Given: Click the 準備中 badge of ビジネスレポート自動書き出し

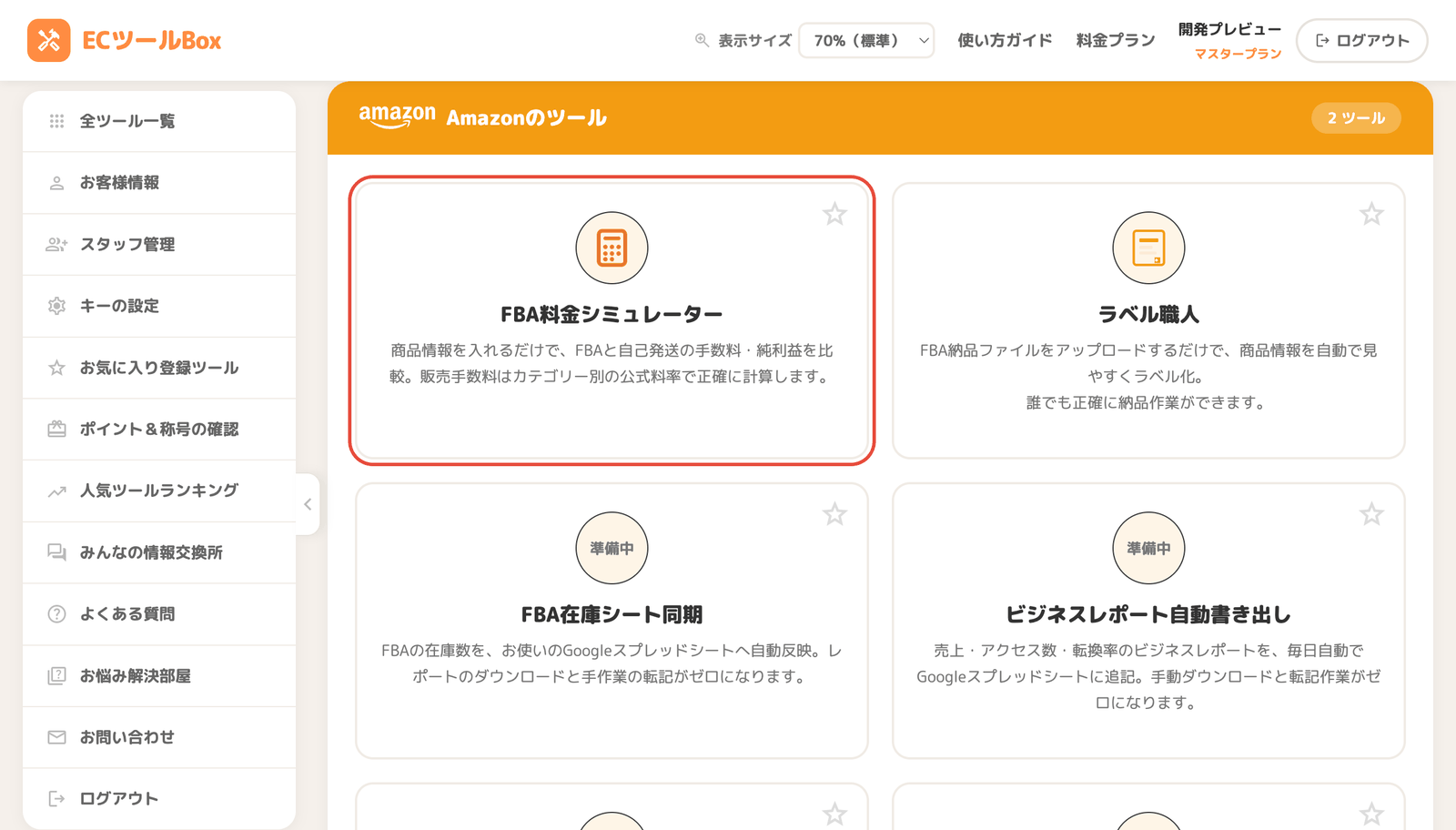Looking at the screenshot, I should 1148,548.
